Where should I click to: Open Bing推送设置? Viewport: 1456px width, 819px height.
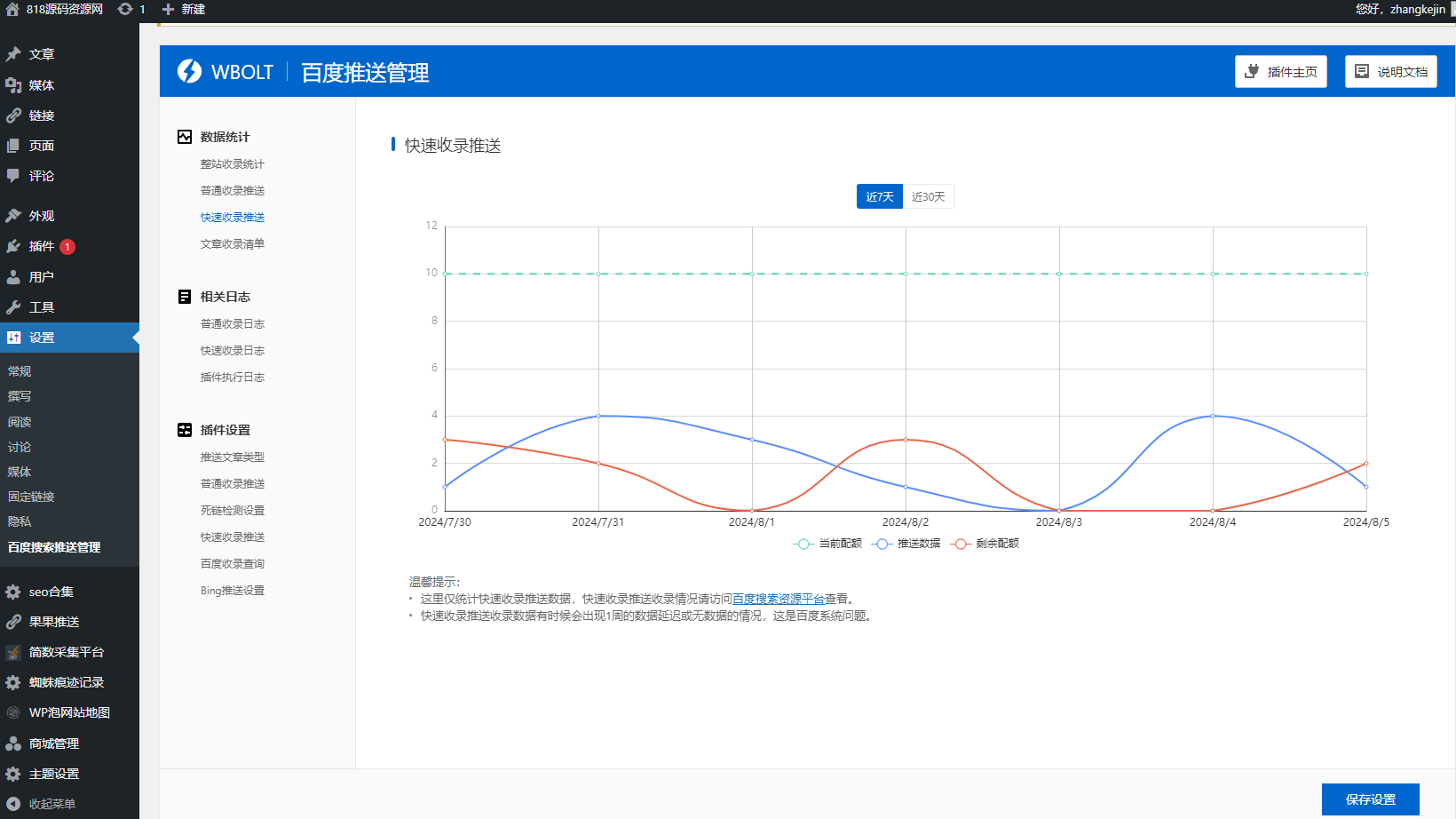tap(233, 591)
